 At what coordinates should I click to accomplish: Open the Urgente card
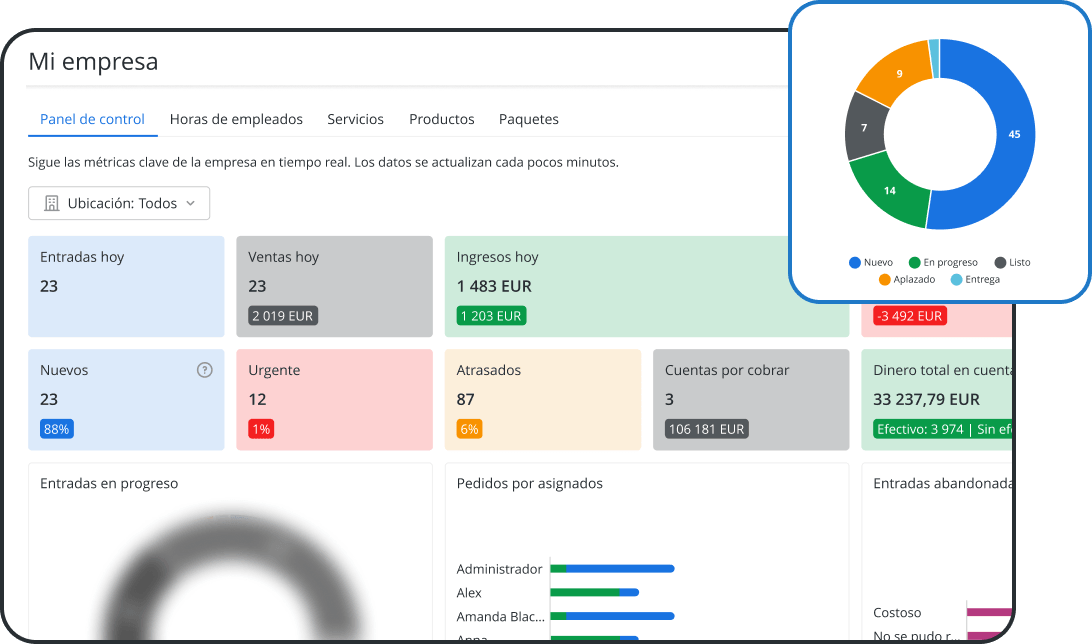(334, 400)
